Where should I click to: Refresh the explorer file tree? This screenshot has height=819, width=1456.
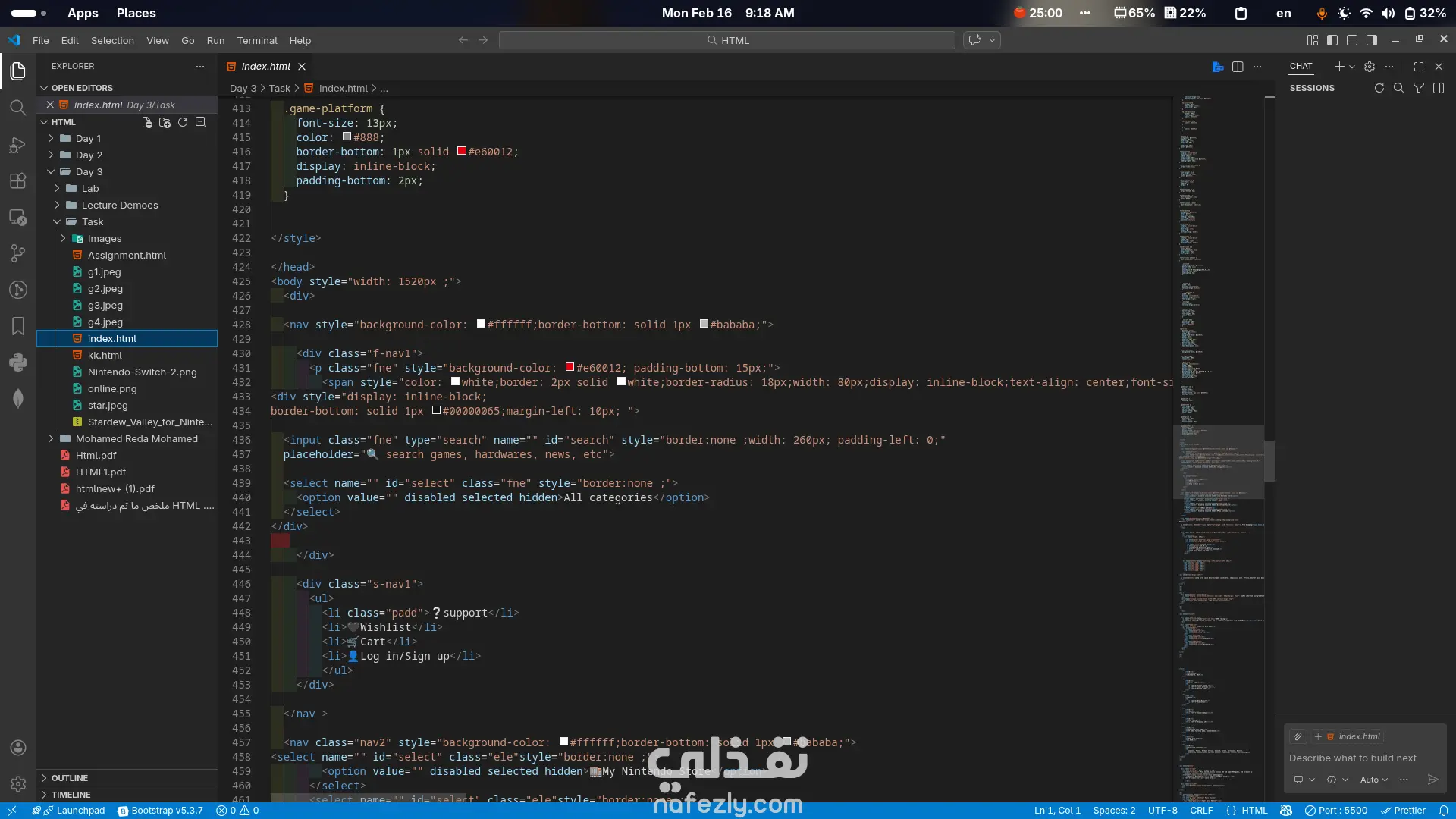(183, 122)
